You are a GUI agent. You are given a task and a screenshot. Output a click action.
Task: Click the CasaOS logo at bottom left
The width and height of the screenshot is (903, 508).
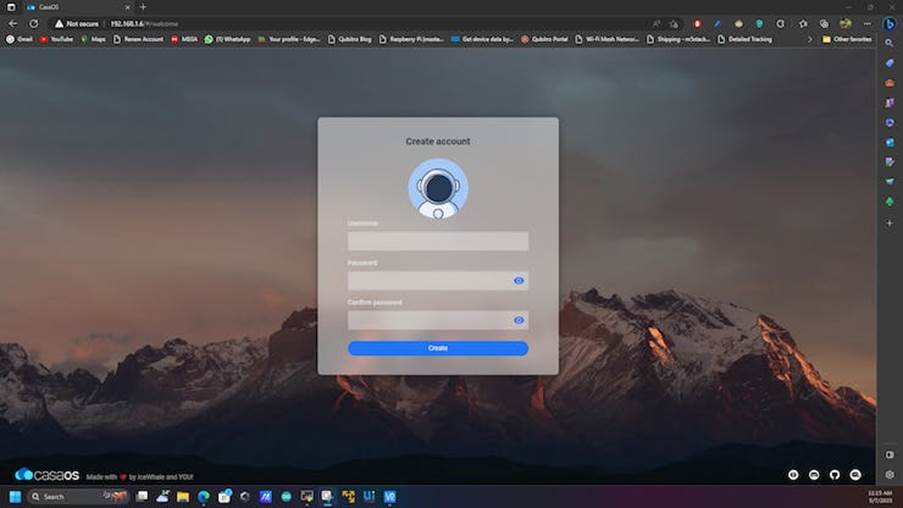tap(47, 475)
